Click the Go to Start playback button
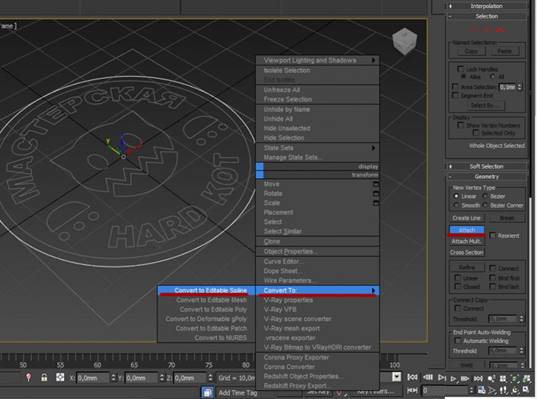537x399 pixels. click(x=412, y=377)
